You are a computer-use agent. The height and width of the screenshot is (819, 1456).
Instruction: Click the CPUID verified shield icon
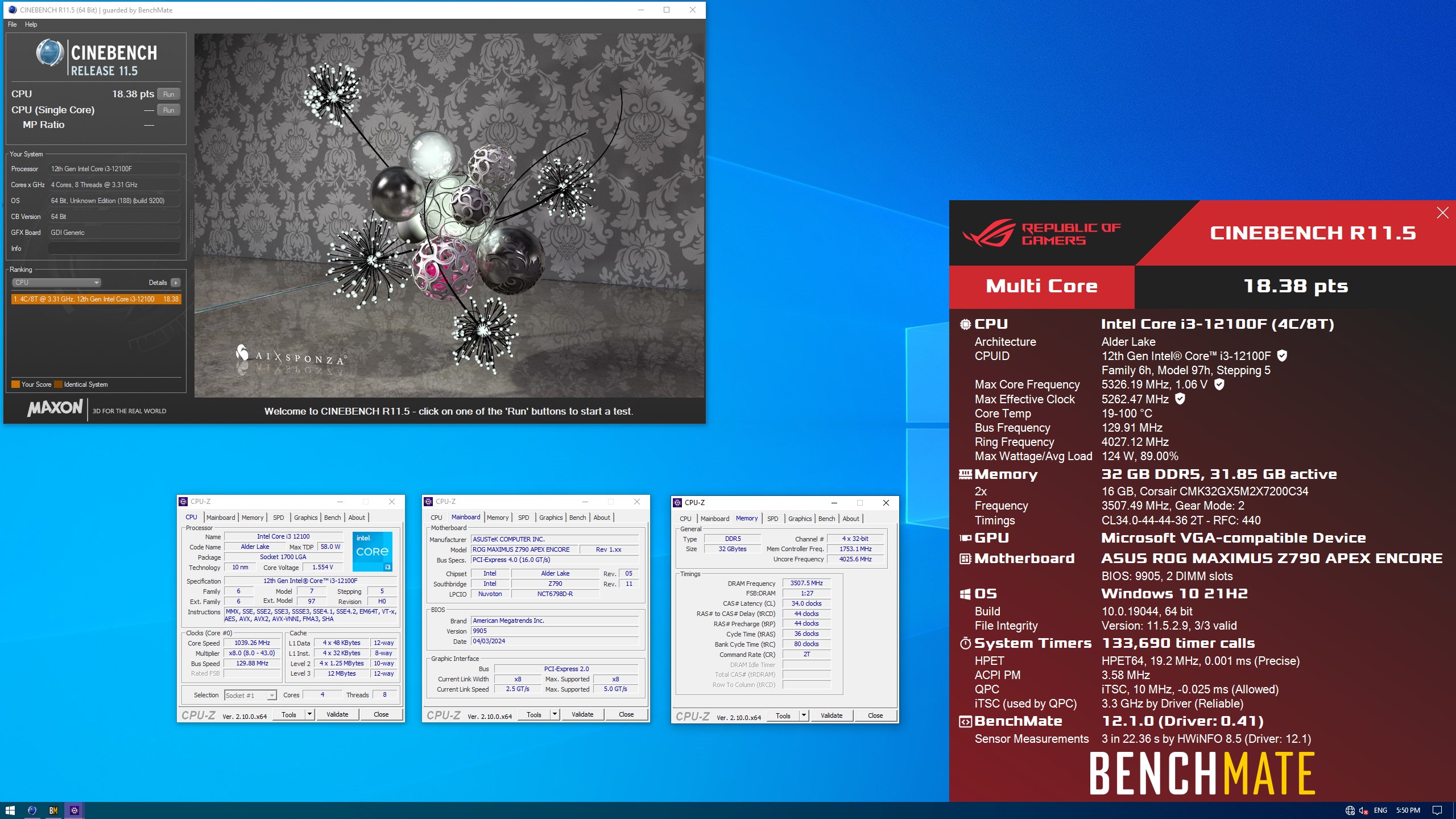pyautogui.click(x=1282, y=355)
